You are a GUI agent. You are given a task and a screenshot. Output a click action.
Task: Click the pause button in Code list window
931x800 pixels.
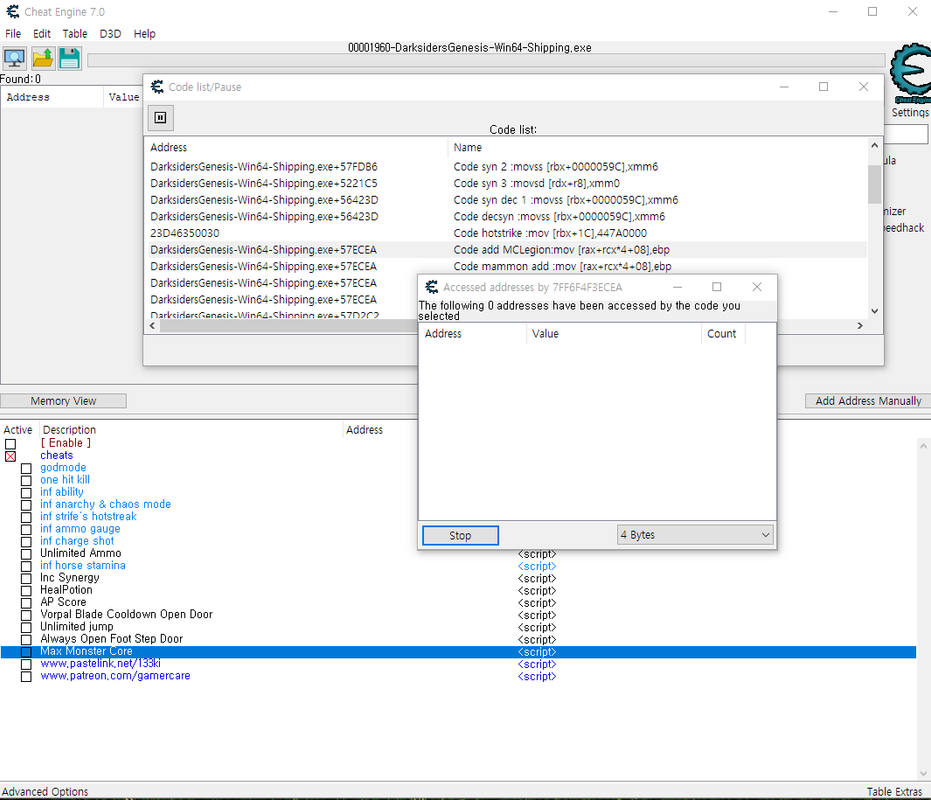tap(160, 118)
